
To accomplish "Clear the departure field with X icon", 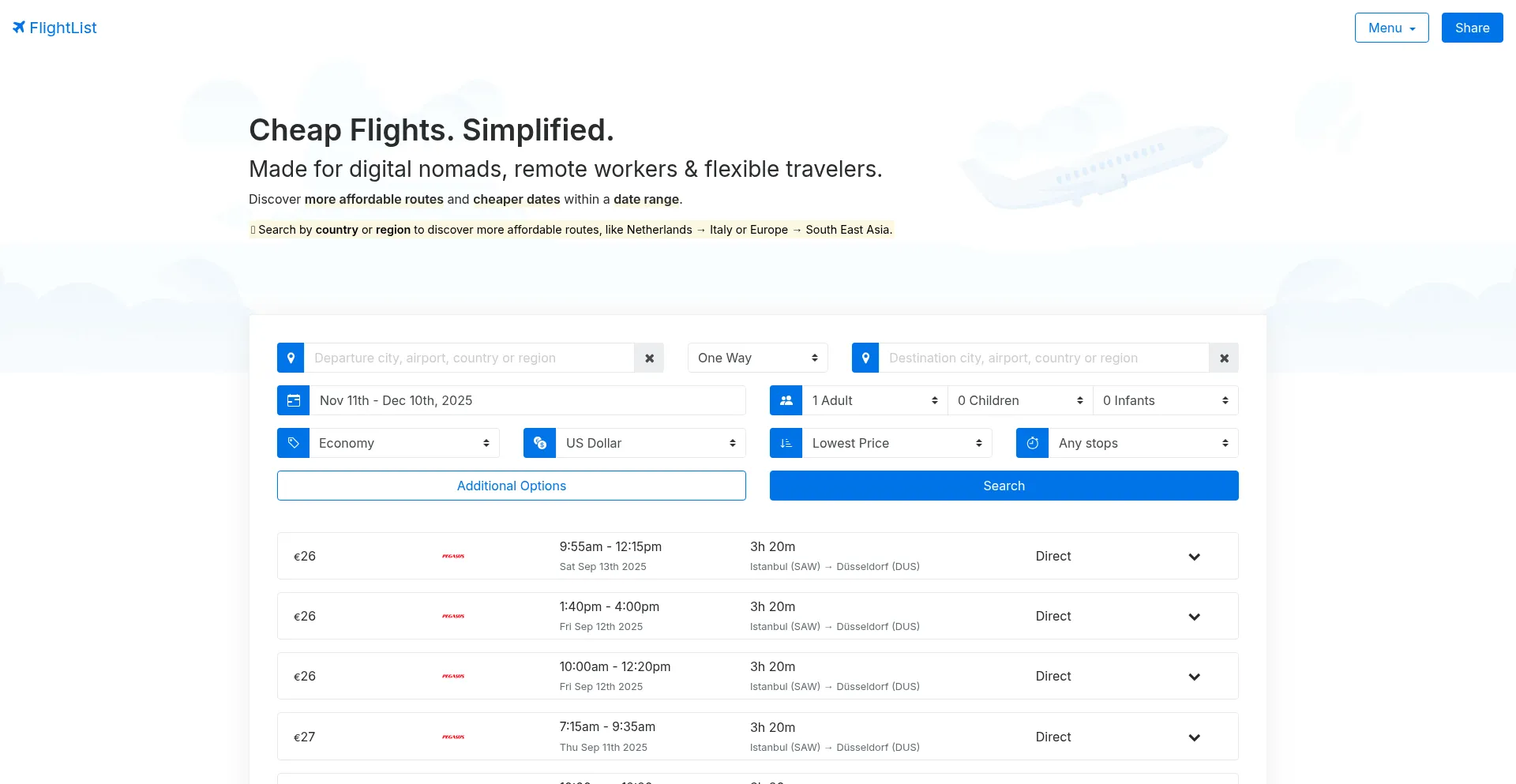I will click(649, 358).
